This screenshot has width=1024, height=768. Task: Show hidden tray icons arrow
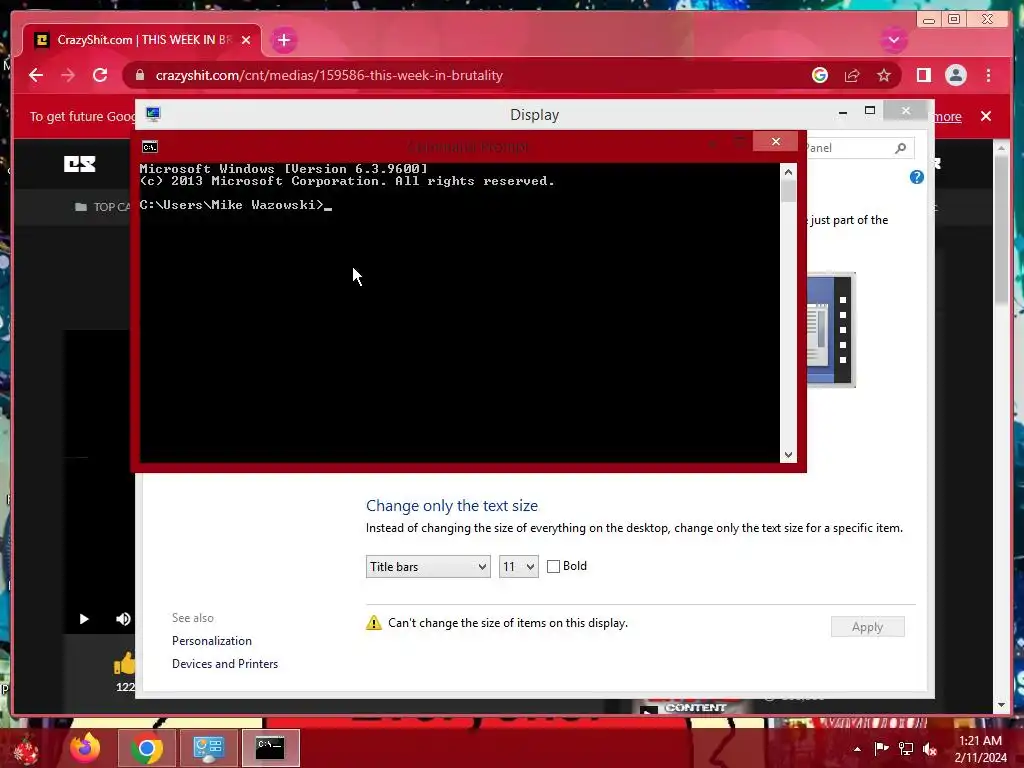click(x=857, y=749)
